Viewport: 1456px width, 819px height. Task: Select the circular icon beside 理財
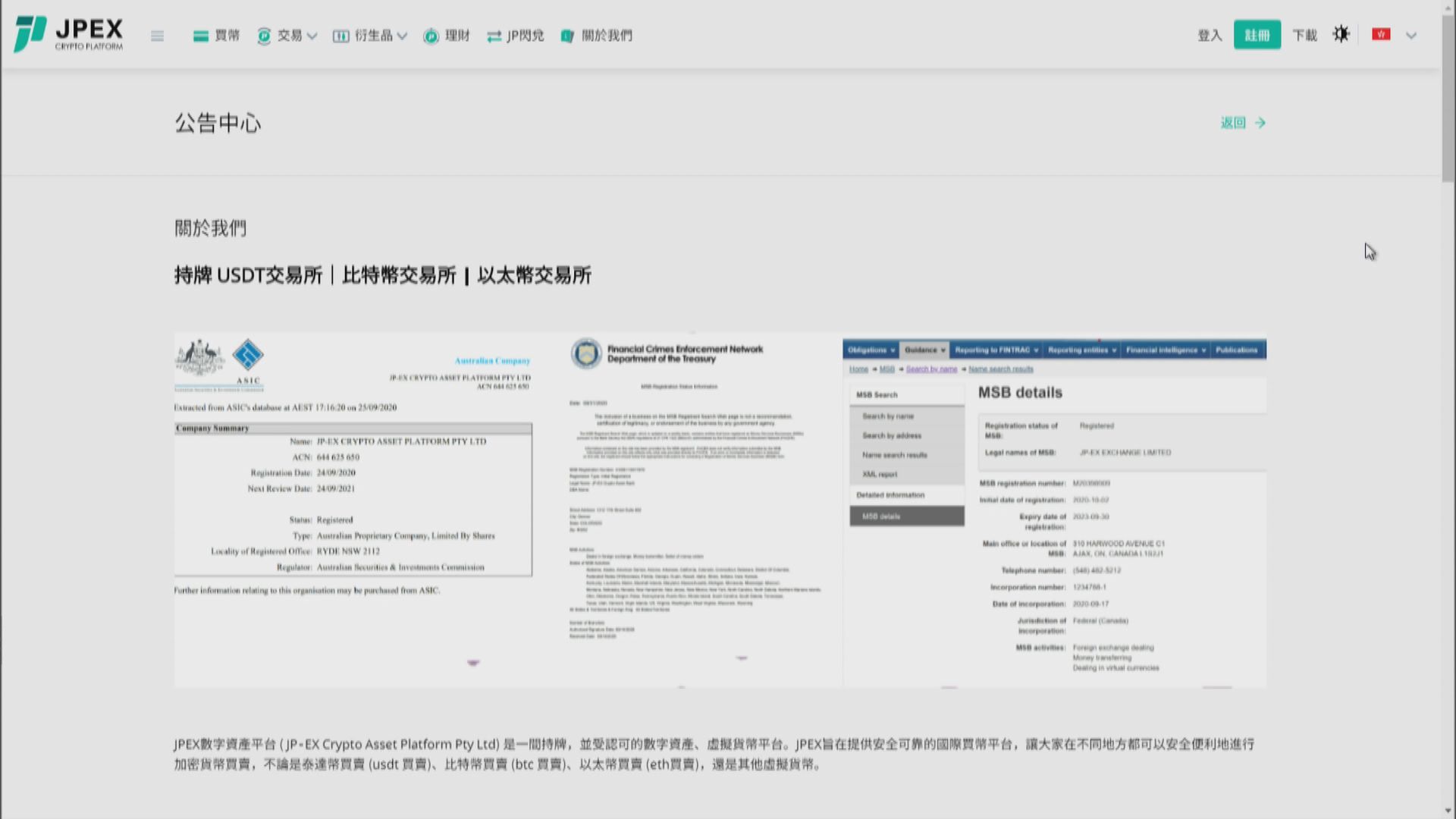[x=431, y=35]
